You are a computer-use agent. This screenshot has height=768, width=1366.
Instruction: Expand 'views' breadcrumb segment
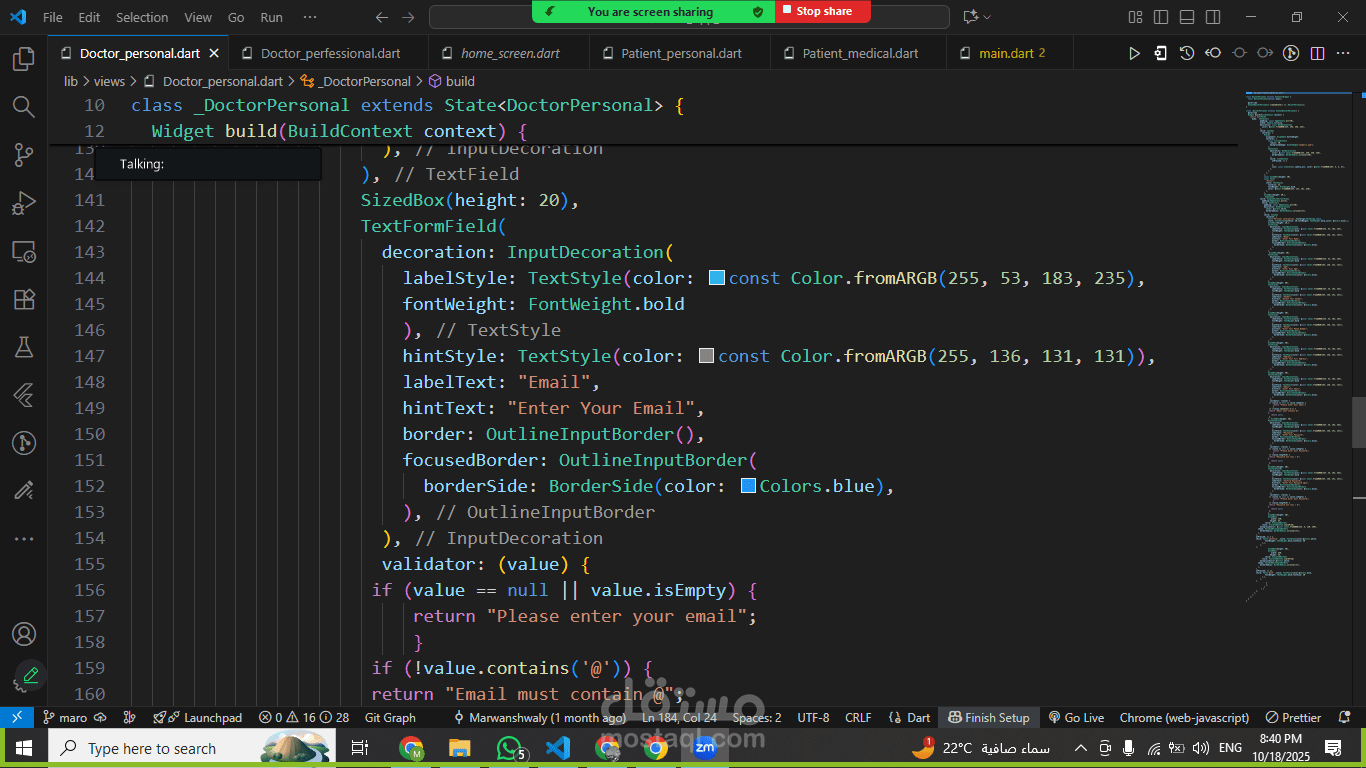coord(109,81)
